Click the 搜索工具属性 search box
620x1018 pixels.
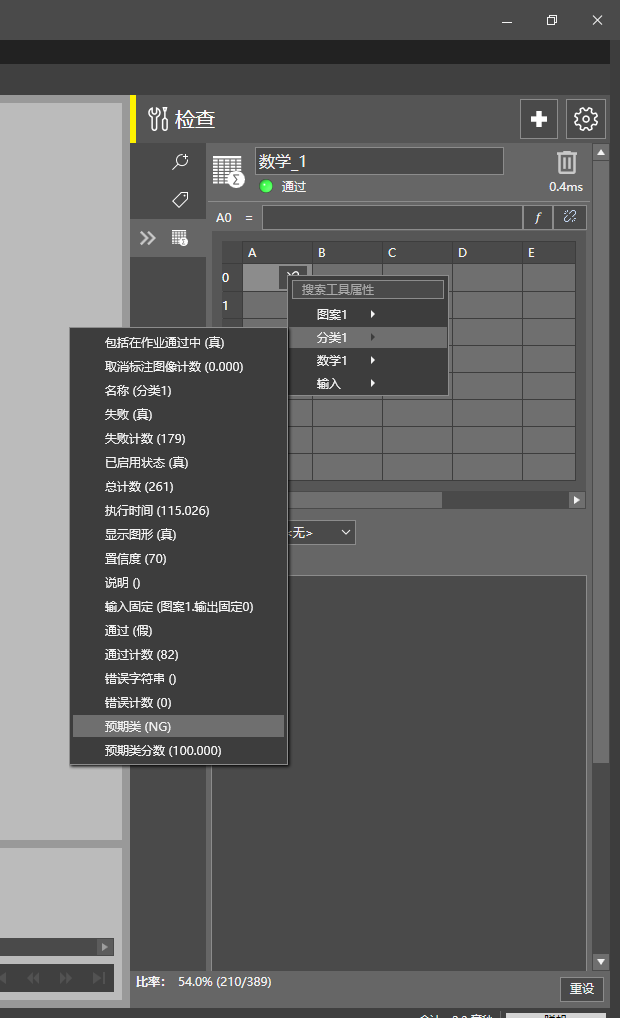click(x=368, y=290)
